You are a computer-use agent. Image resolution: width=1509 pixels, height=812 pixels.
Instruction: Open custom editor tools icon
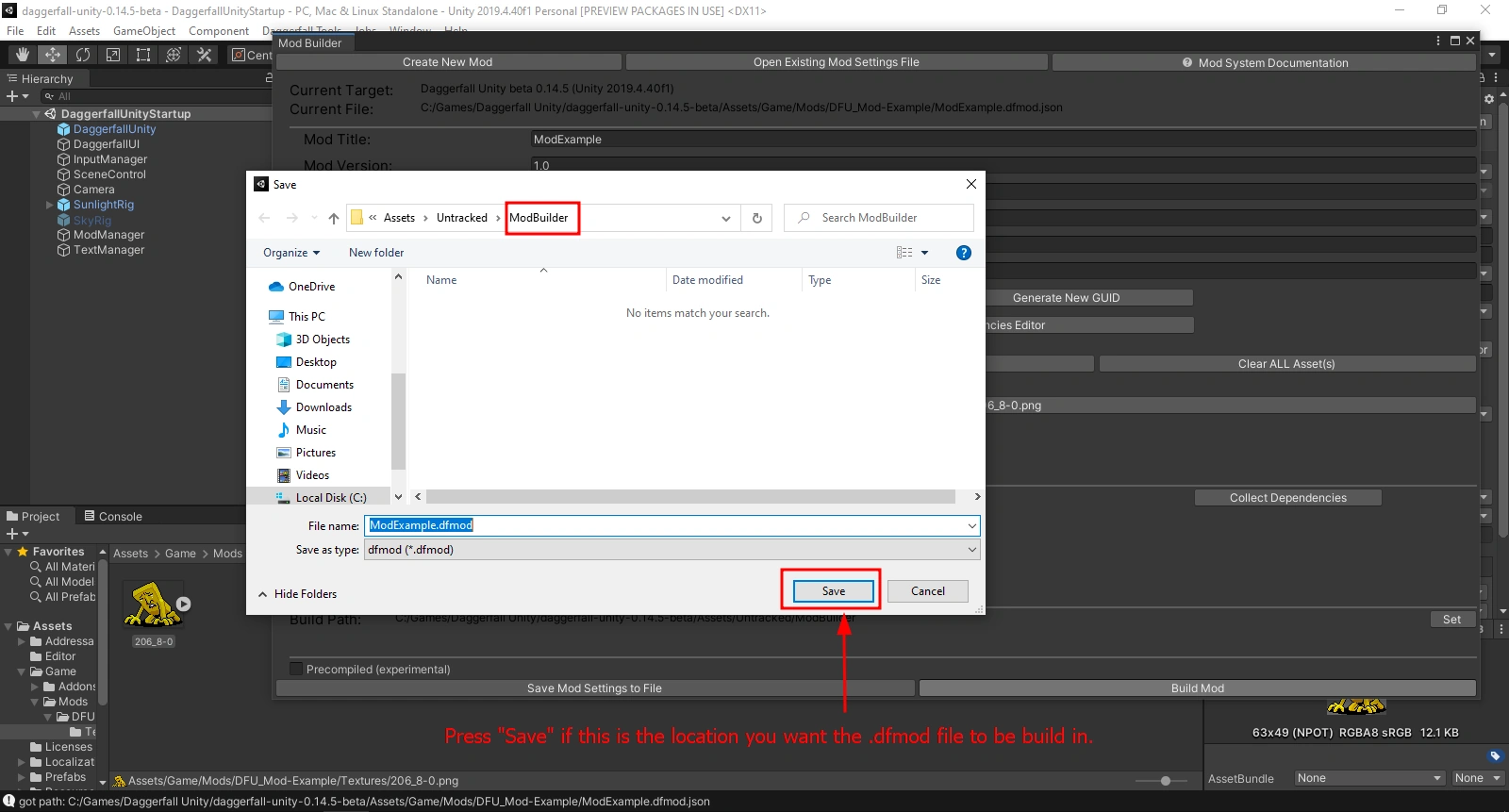[x=204, y=55]
